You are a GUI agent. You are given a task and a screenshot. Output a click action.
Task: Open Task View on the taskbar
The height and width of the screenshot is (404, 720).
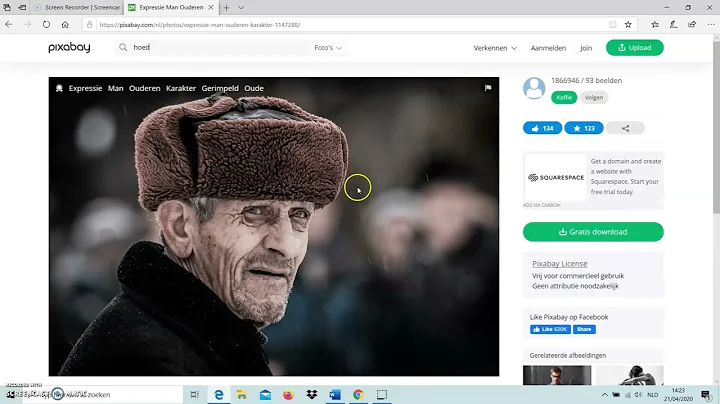pyautogui.click(x=195, y=394)
